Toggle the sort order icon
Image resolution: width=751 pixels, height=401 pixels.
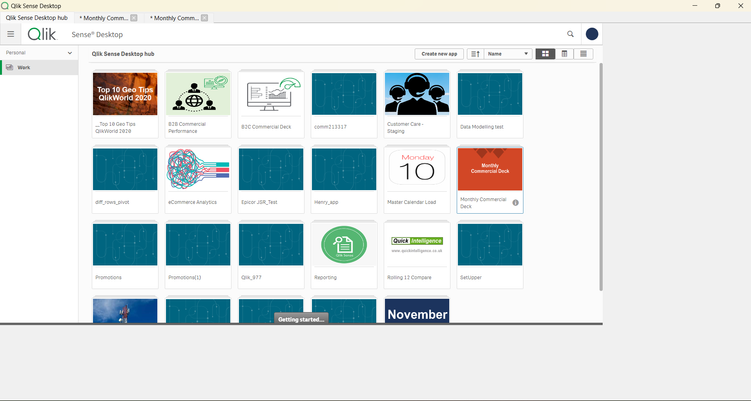coord(475,54)
